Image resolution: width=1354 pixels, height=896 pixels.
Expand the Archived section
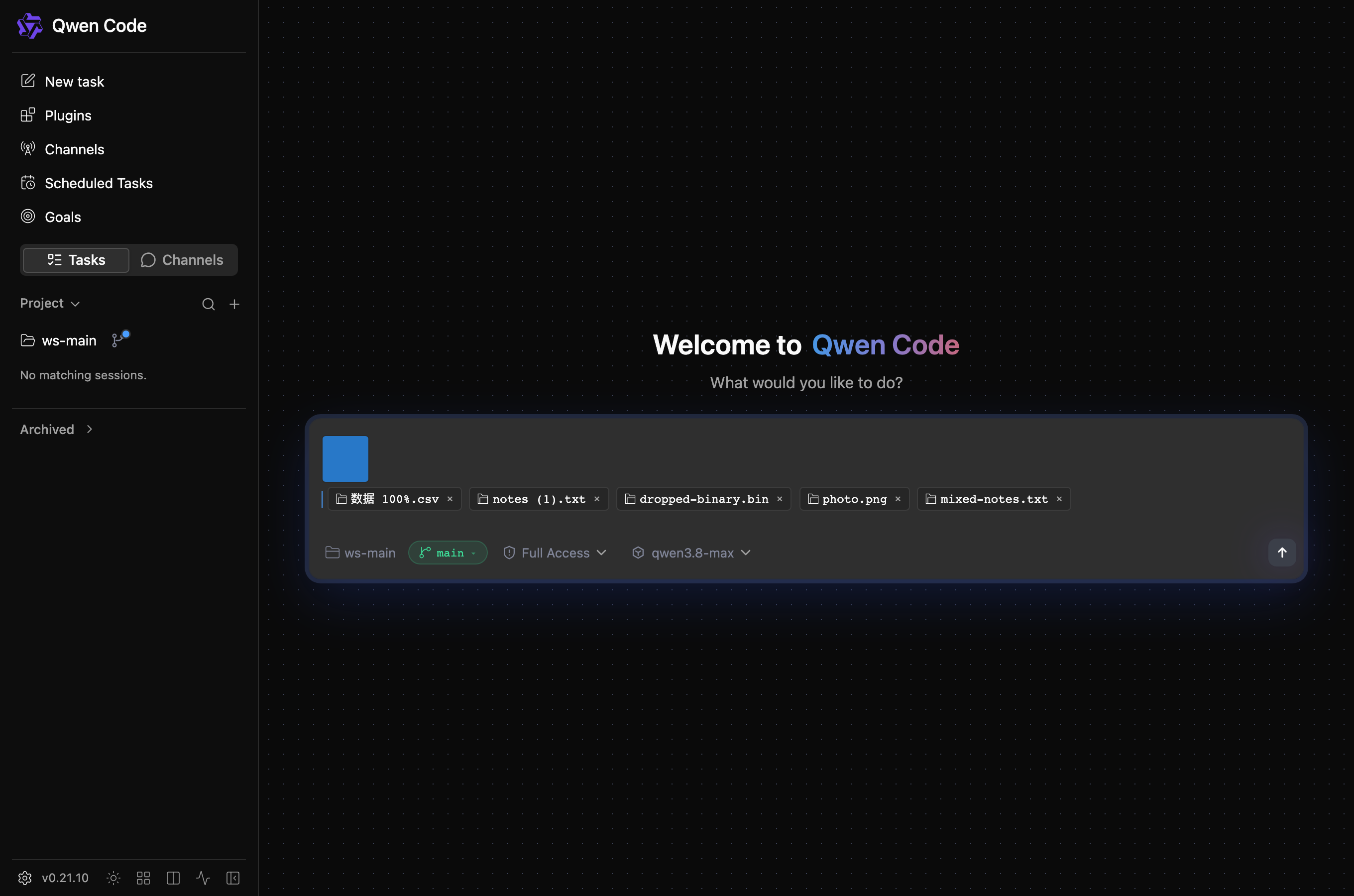(x=57, y=430)
